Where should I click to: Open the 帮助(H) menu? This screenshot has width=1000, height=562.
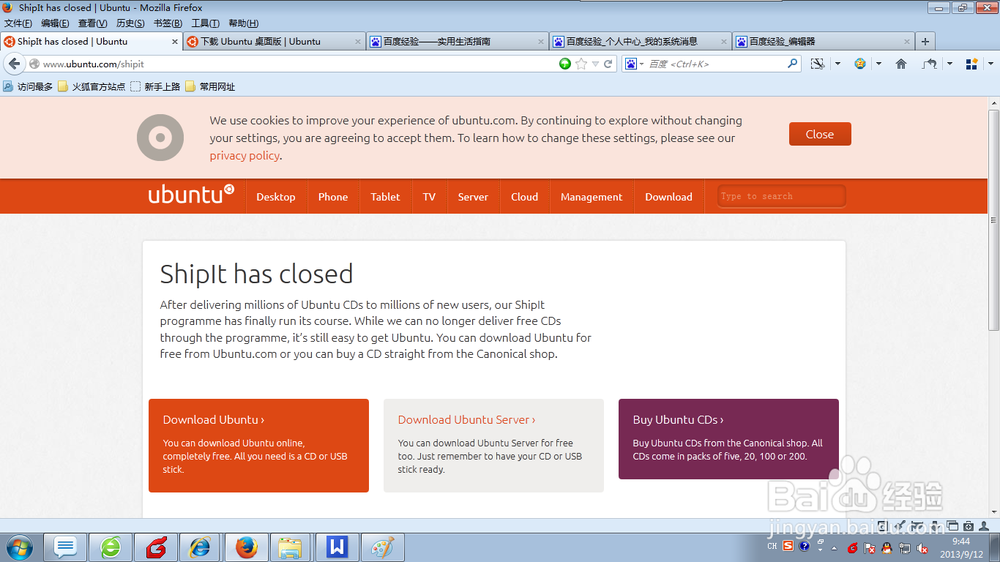click(x=244, y=23)
